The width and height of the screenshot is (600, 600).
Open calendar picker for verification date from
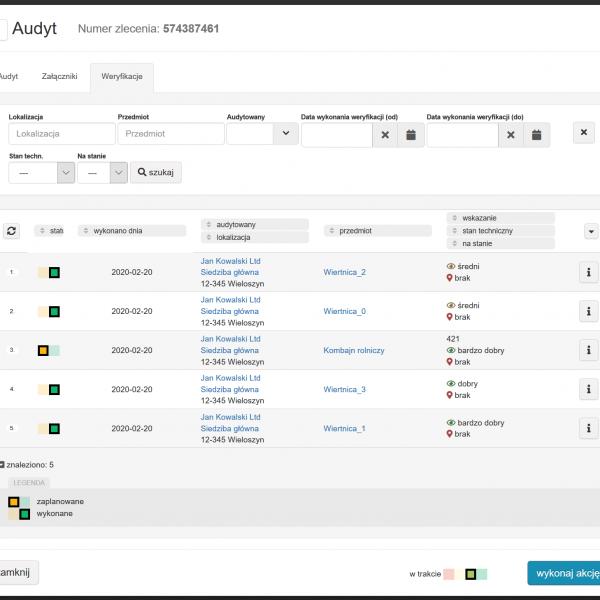pos(410,135)
